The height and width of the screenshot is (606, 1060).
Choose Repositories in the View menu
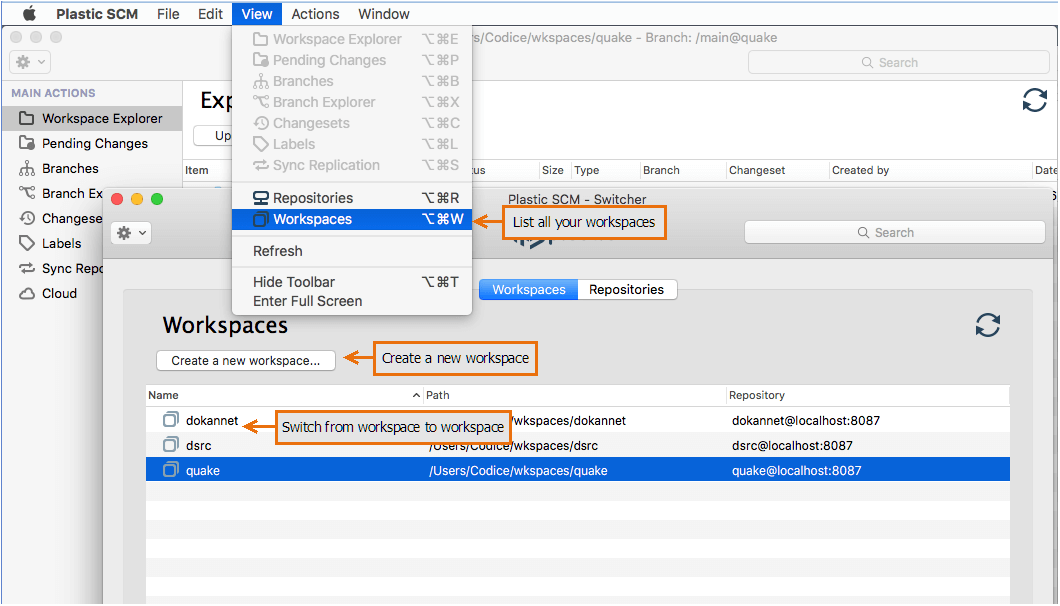click(x=352, y=198)
